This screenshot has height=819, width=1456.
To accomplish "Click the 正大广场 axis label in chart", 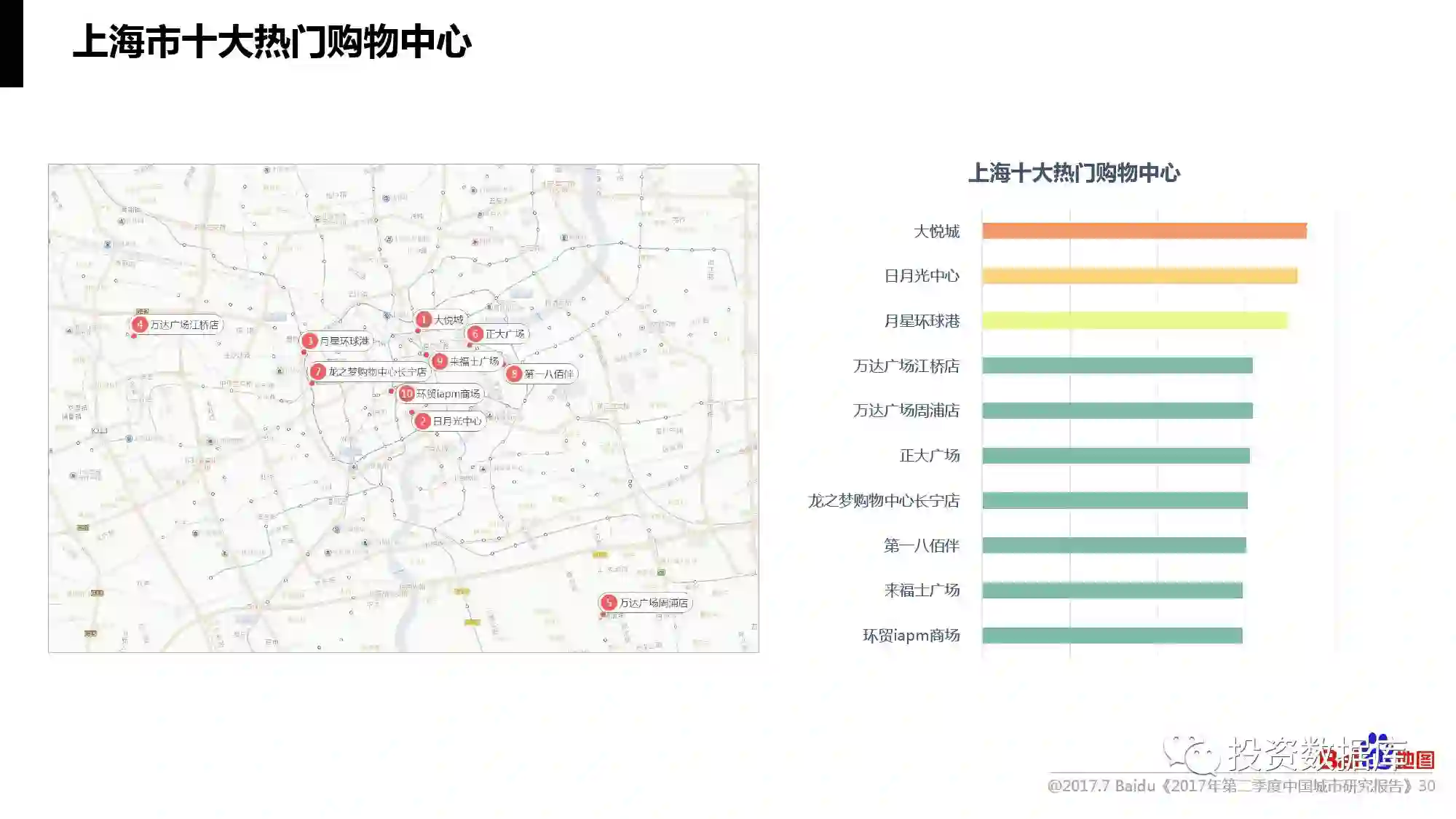I will [929, 456].
